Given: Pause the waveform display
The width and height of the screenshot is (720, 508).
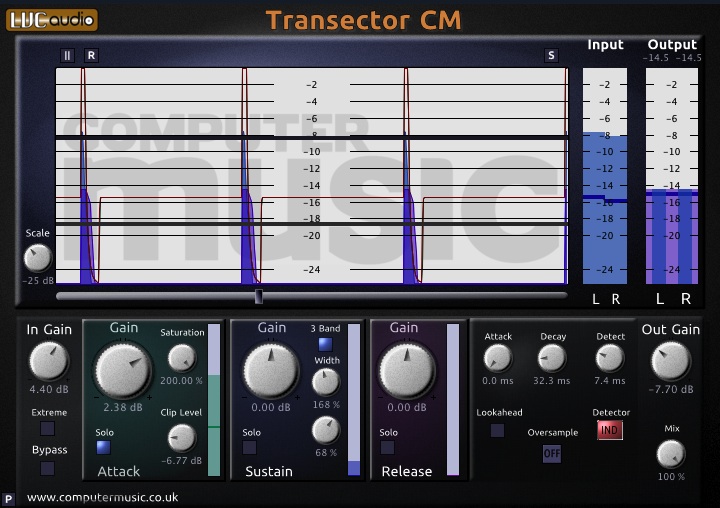Looking at the screenshot, I should click(67, 56).
